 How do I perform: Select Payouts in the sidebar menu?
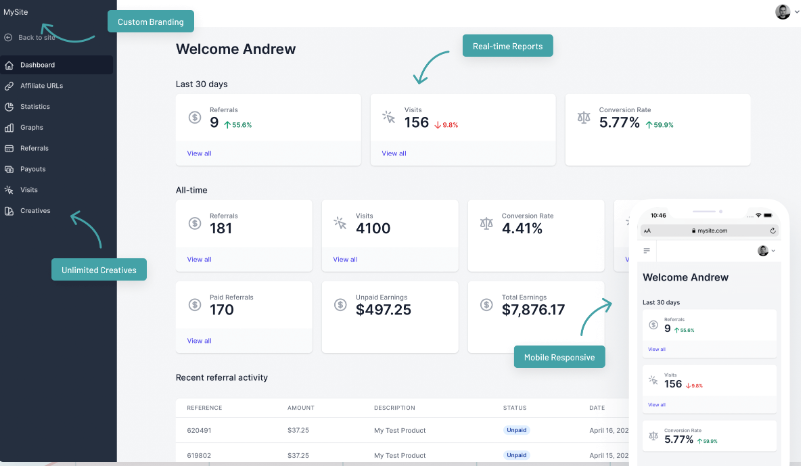coord(33,169)
